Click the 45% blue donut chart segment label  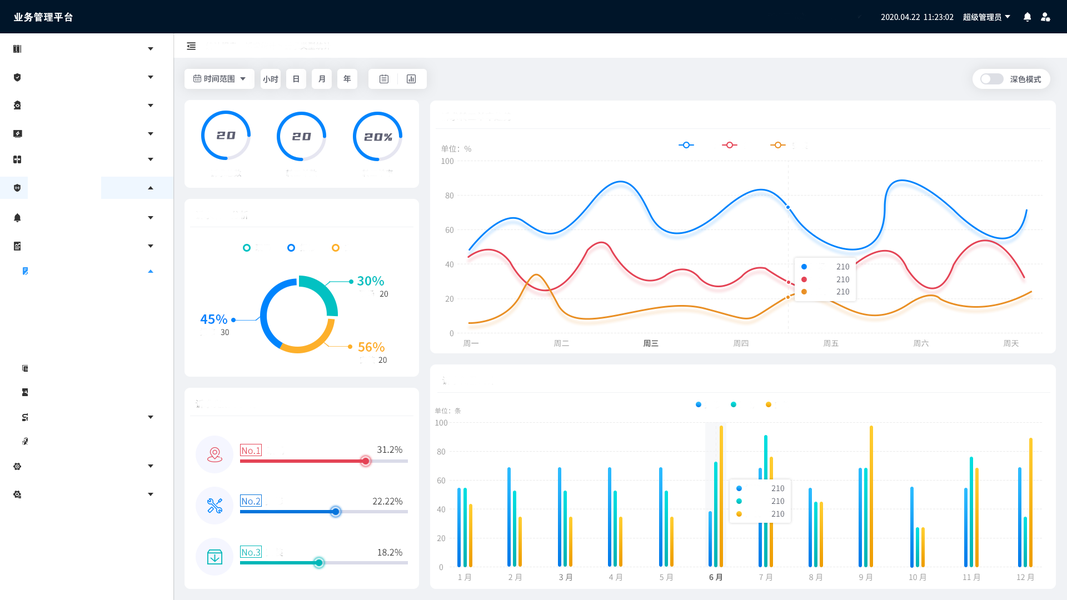(214, 319)
